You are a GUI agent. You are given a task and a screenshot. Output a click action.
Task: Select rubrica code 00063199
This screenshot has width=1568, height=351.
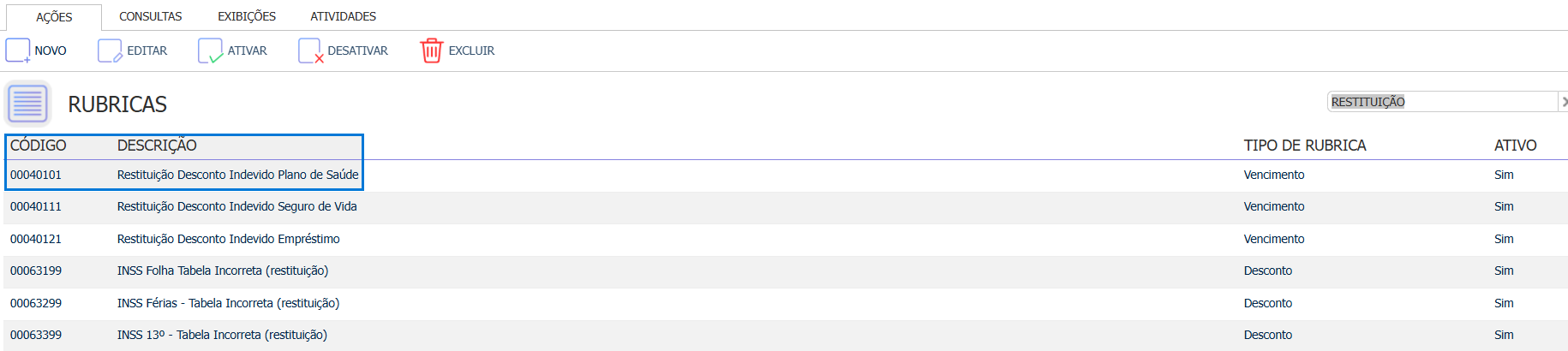36,271
